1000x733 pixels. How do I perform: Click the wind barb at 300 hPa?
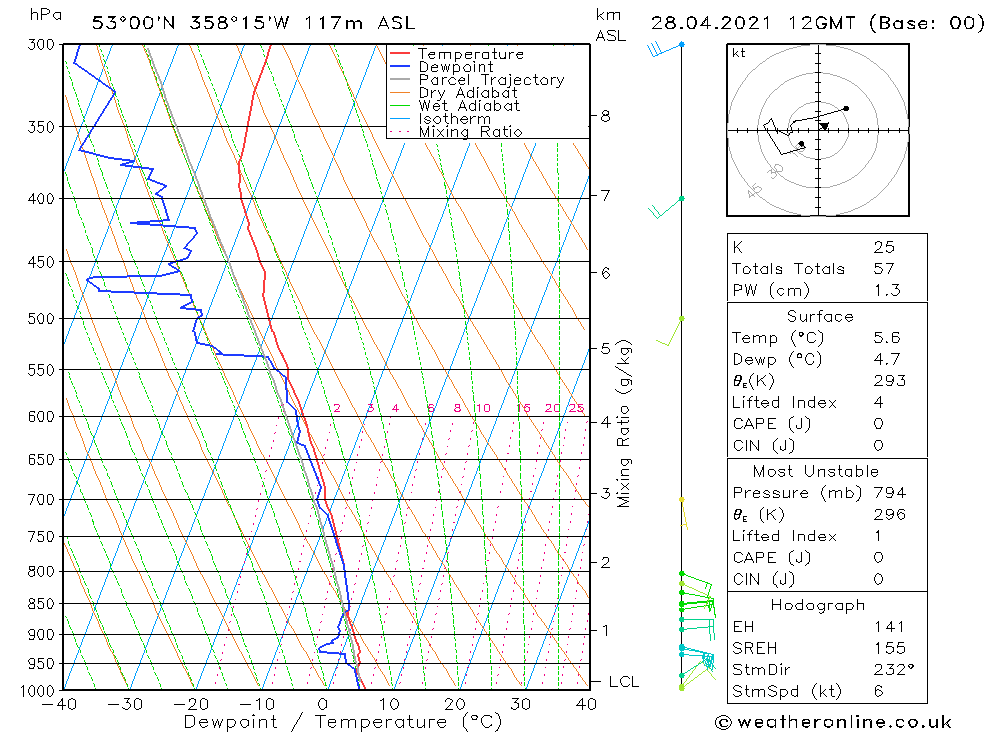click(x=665, y=48)
